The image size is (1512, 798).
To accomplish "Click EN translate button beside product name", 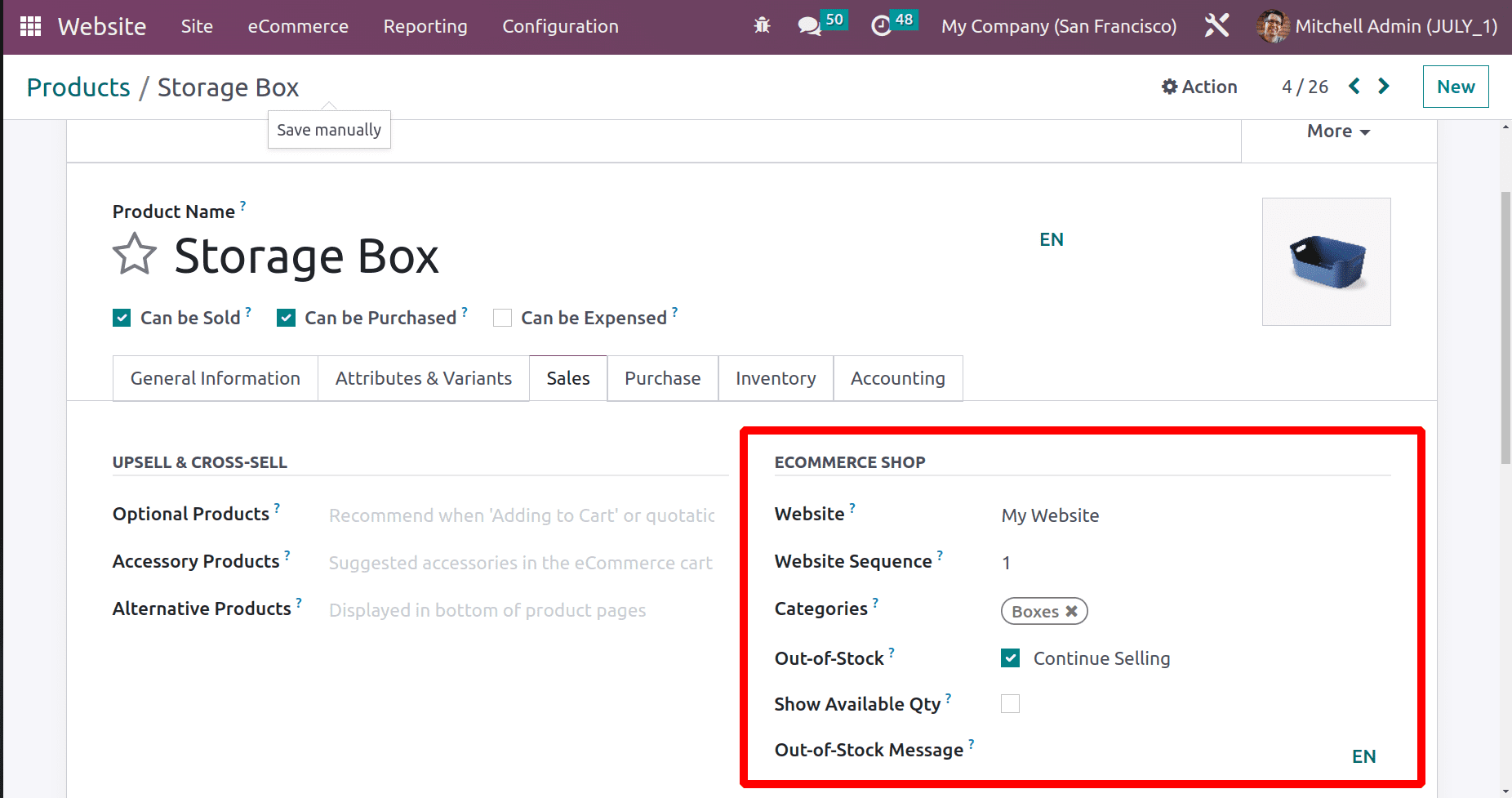I will [x=1052, y=239].
